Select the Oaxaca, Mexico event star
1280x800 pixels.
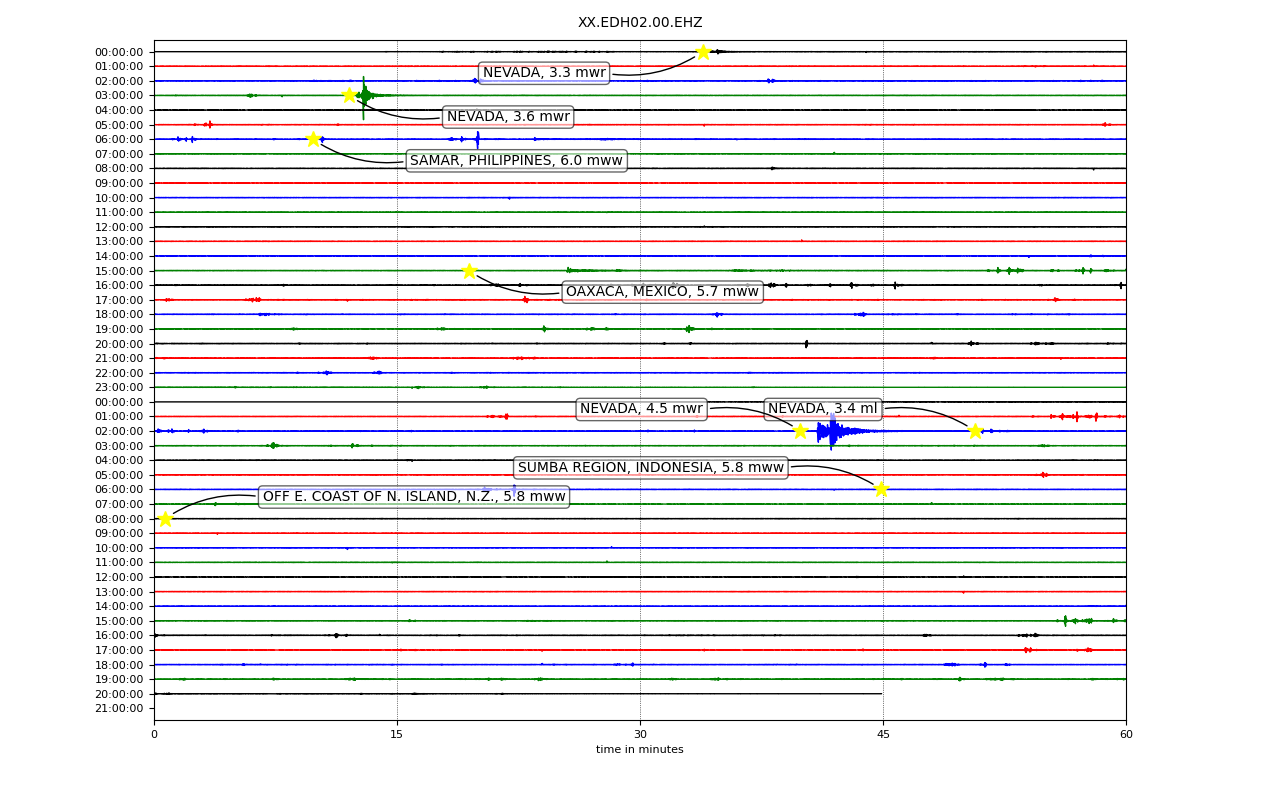pos(469,271)
